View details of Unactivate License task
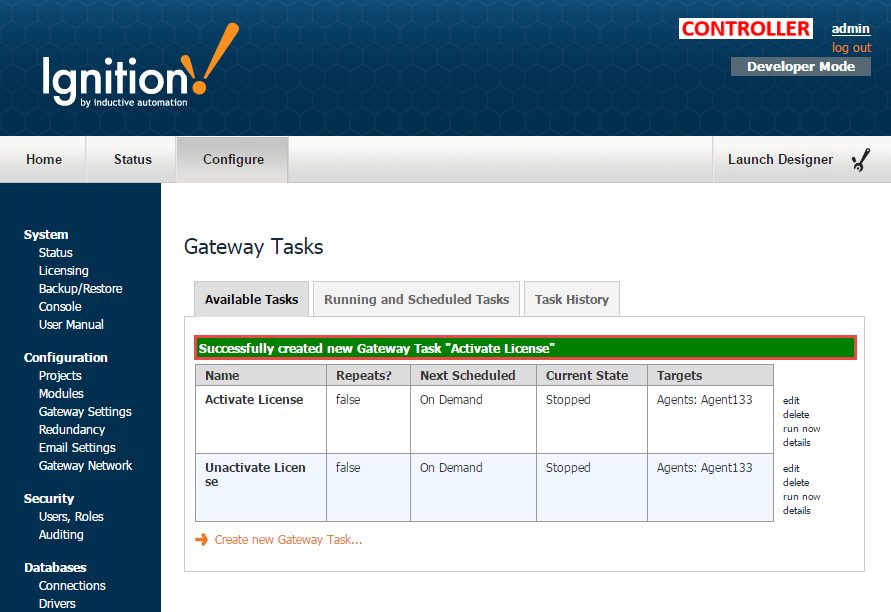891x612 pixels. (x=797, y=511)
